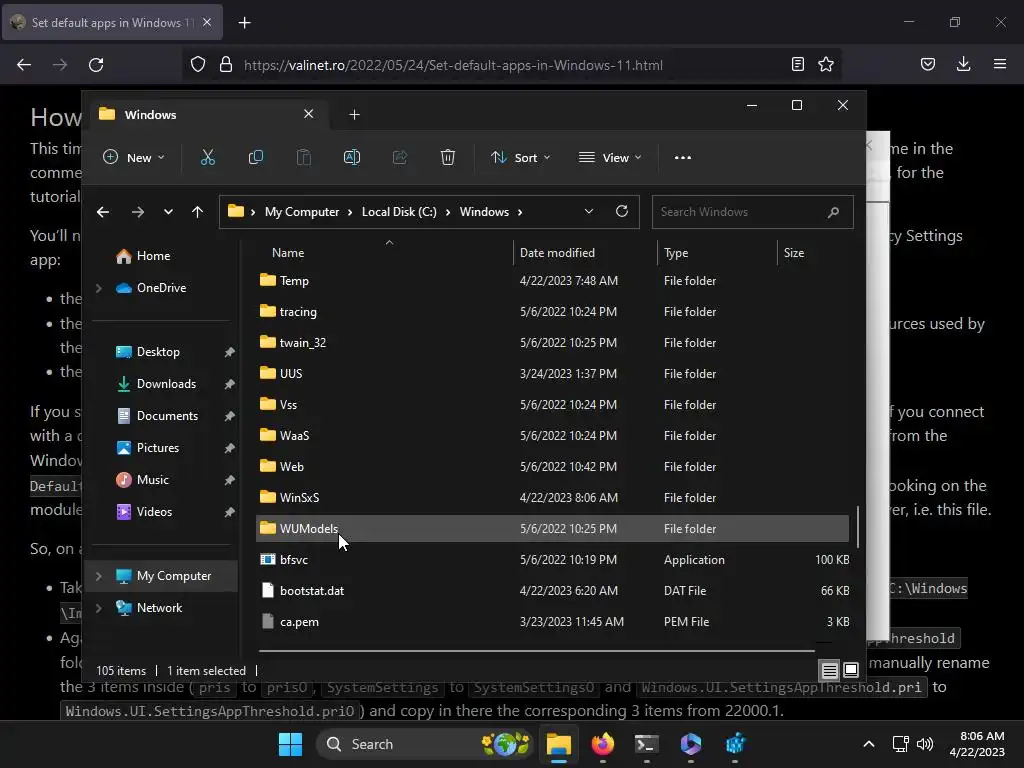The width and height of the screenshot is (1024, 768).
Task: Open the New dropdown menu
Action: tap(134, 157)
